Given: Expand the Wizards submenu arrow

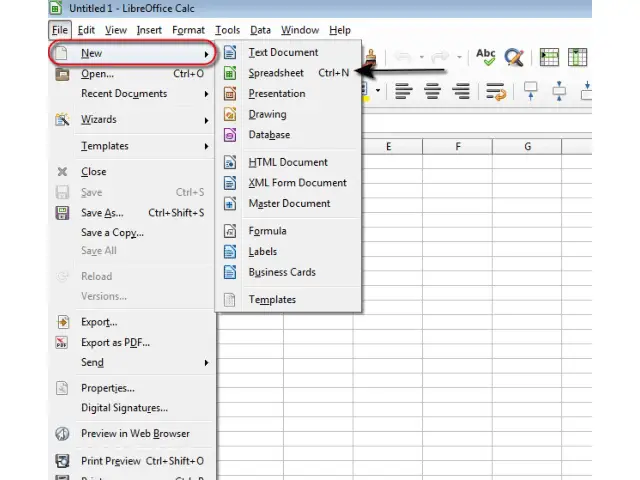Looking at the screenshot, I should tap(207, 120).
